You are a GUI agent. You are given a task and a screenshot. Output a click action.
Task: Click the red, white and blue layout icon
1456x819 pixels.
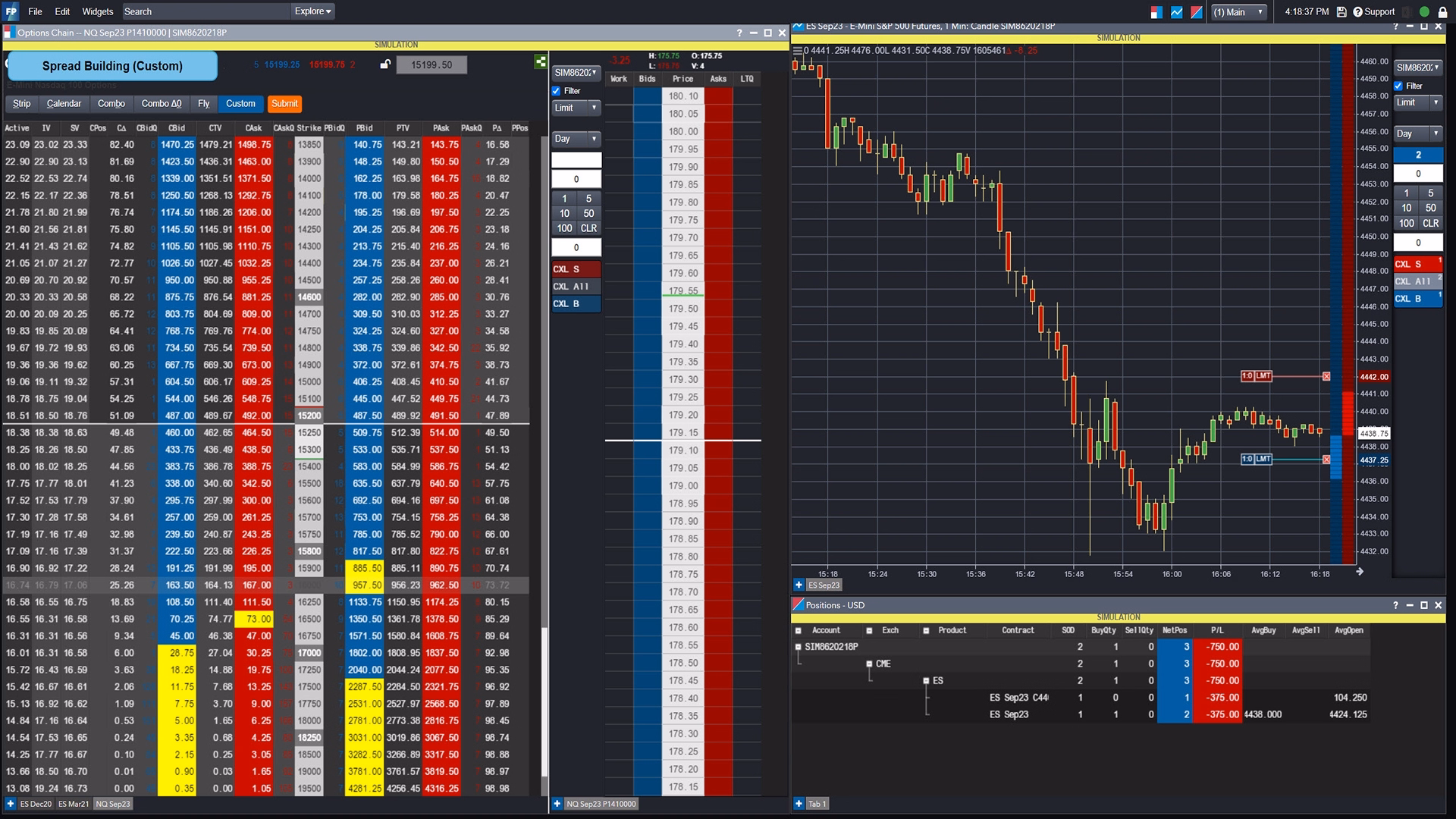pos(1156,11)
